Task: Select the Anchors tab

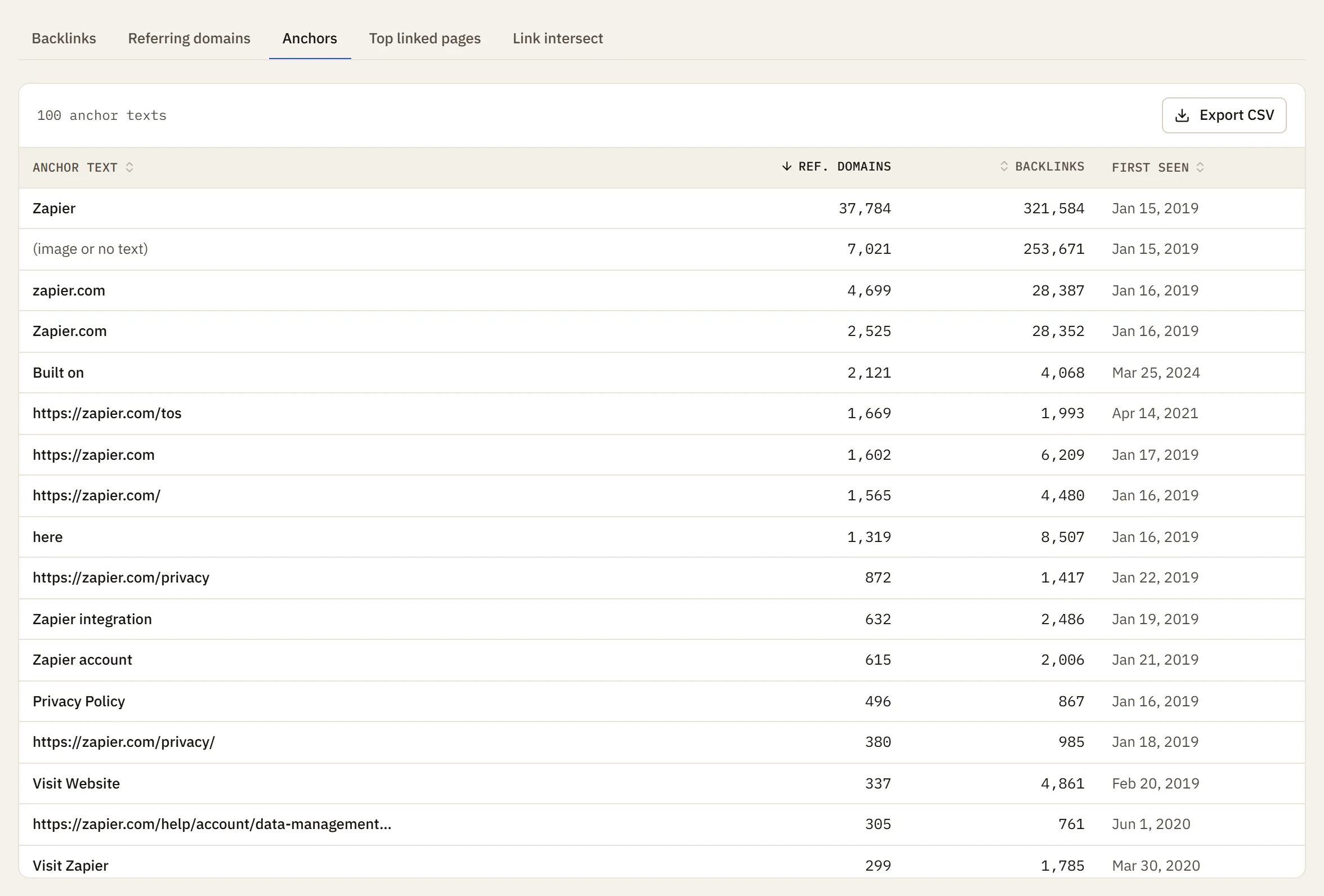Action: pos(310,38)
